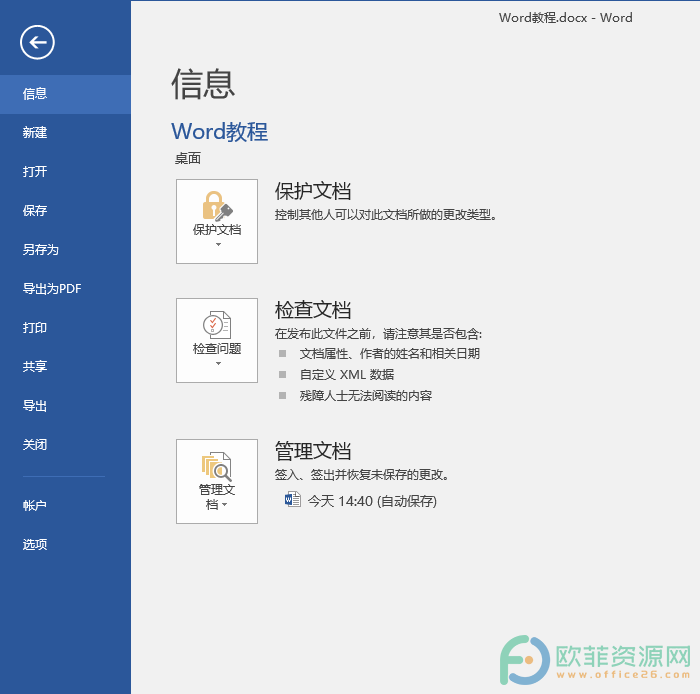700x694 pixels.
Task: Expand the 管理文档 dropdown arrow
Action: click(x=225, y=504)
